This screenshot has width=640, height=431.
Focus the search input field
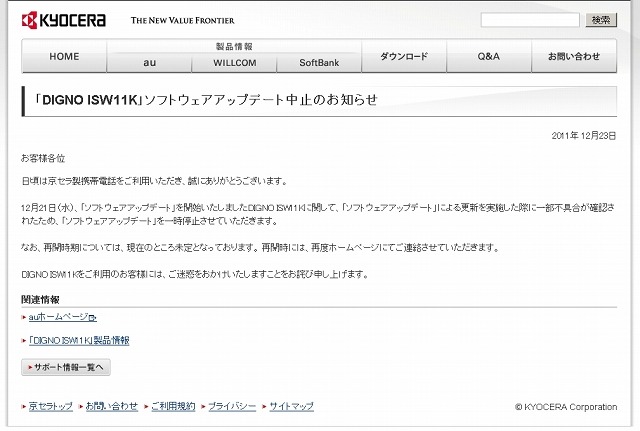click(530, 20)
